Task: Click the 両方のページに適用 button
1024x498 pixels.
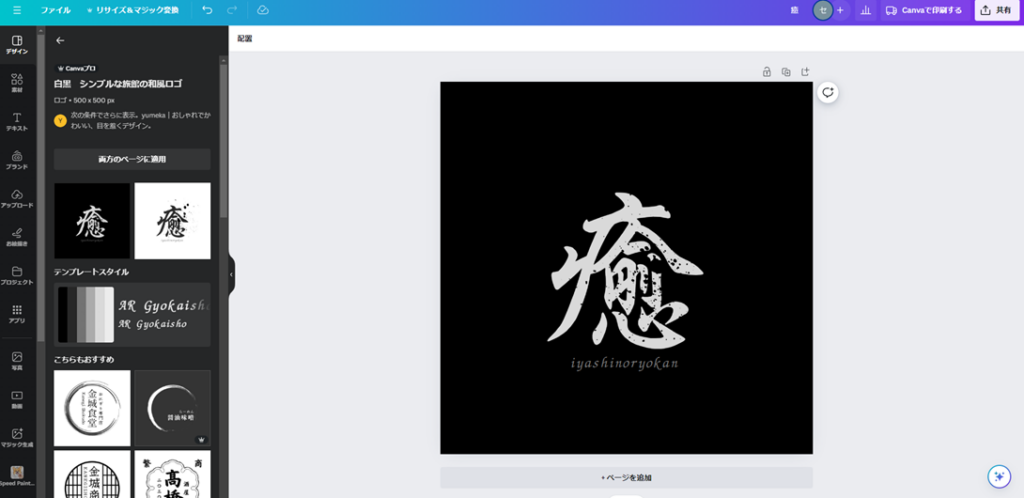Action: (x=132, y=159)
